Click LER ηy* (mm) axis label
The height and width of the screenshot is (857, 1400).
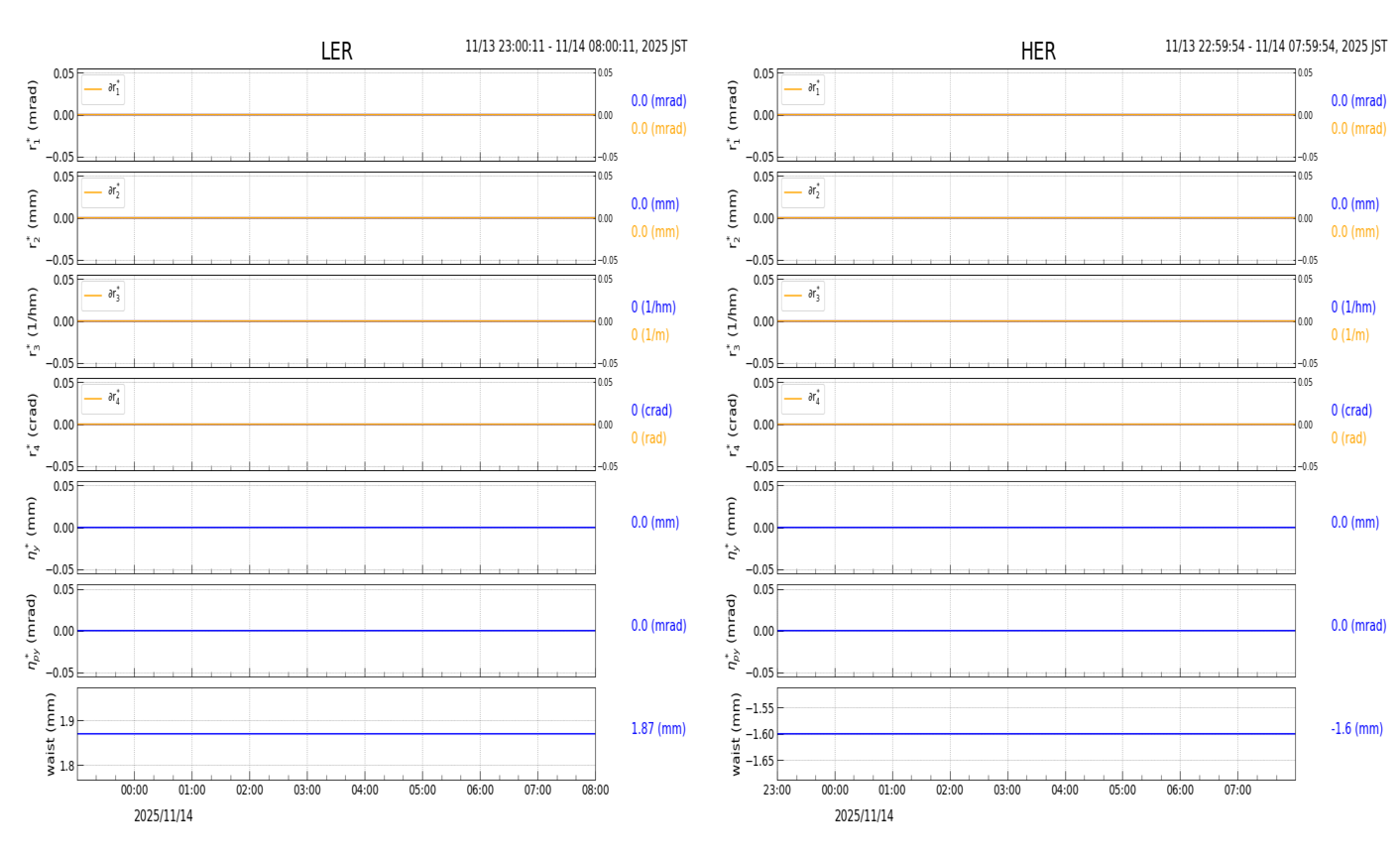pos(34,528)
